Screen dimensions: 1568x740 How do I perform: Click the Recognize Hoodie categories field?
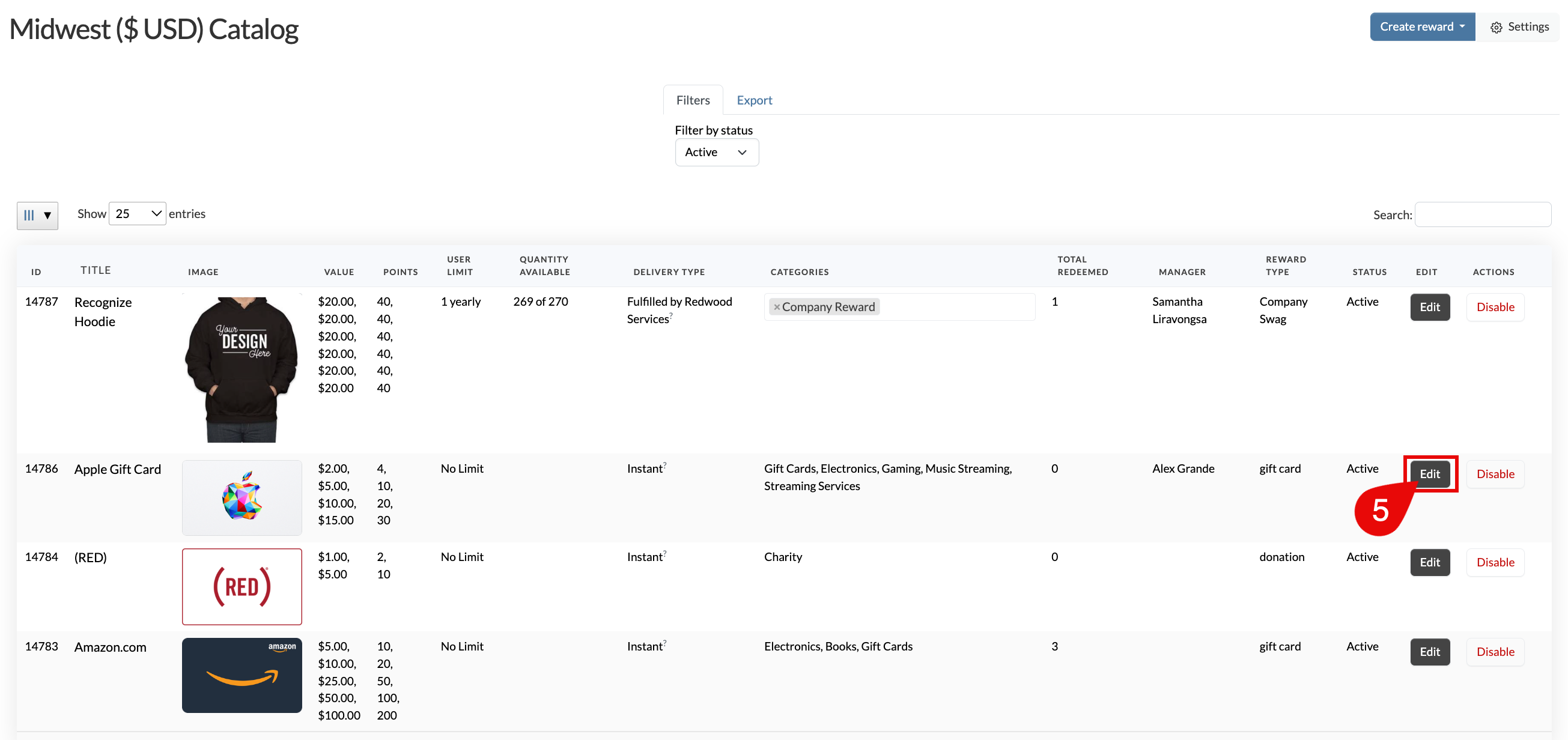tap(899, 307)
